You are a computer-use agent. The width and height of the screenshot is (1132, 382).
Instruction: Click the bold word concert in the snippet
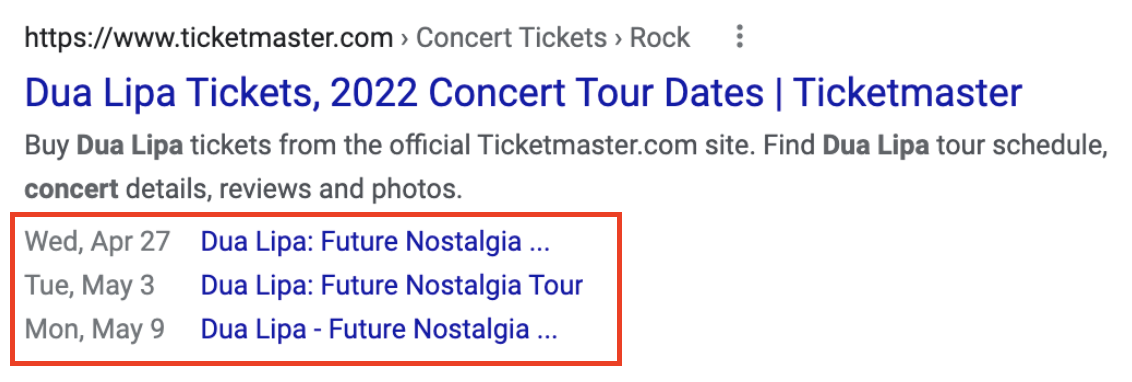click(71, 189)
